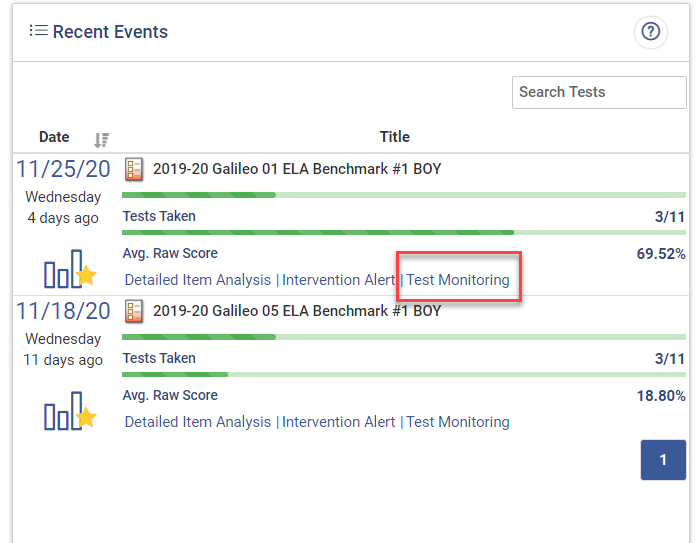Image resolution: width=696 pixels, height=543 pixels.
Task: Click the Title column header
Action: tap(394, 137)
